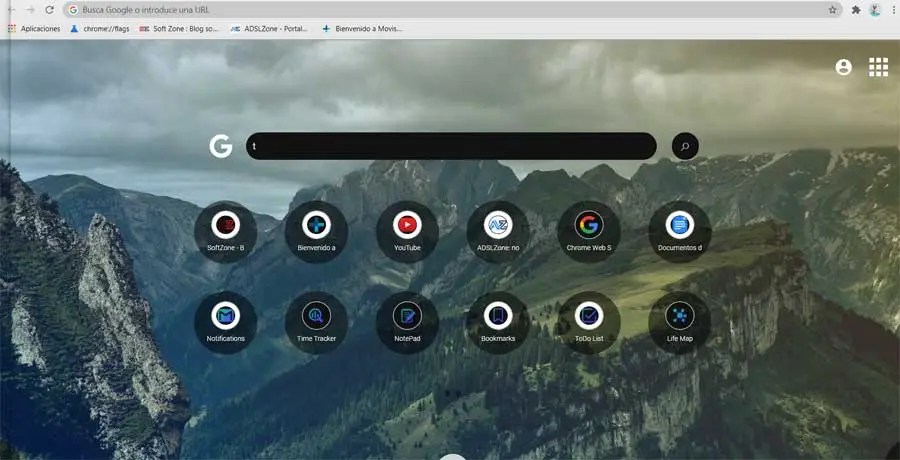
Task: Launch the Time Tracker tile
Action: [316, 322]
